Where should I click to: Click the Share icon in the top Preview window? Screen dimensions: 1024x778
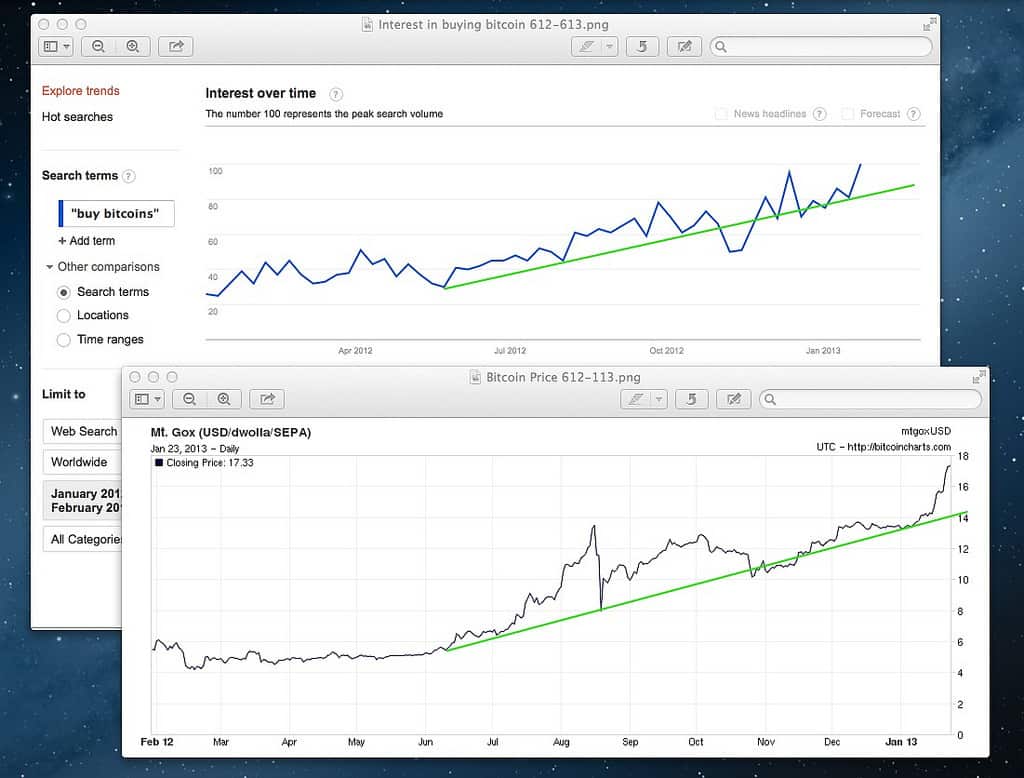click(176, 46)
